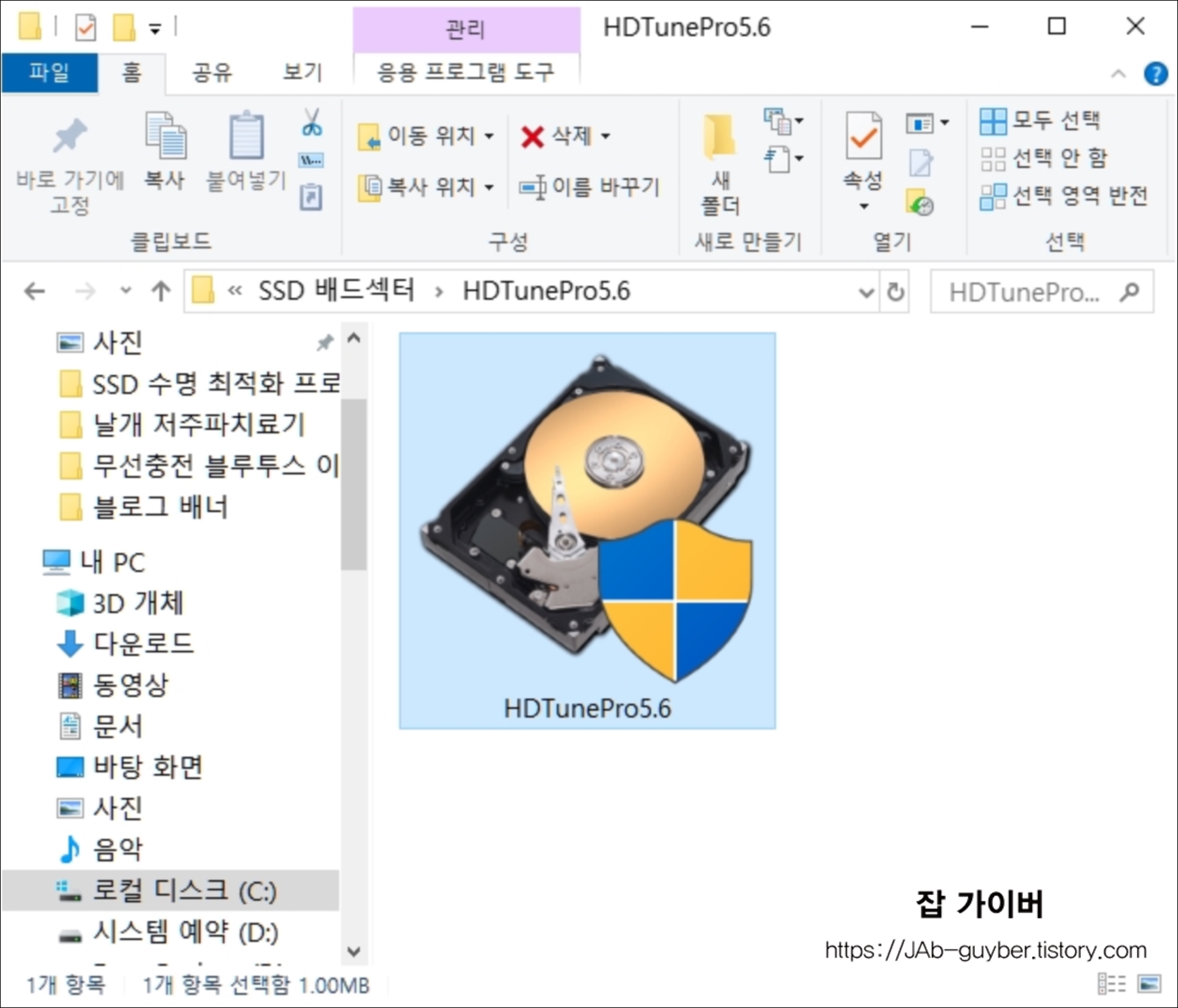The image size is (1178, 1008).
Task: Expand the 삭제 (Delete) dropdown arrow
Action: click(x=605, y=136)
